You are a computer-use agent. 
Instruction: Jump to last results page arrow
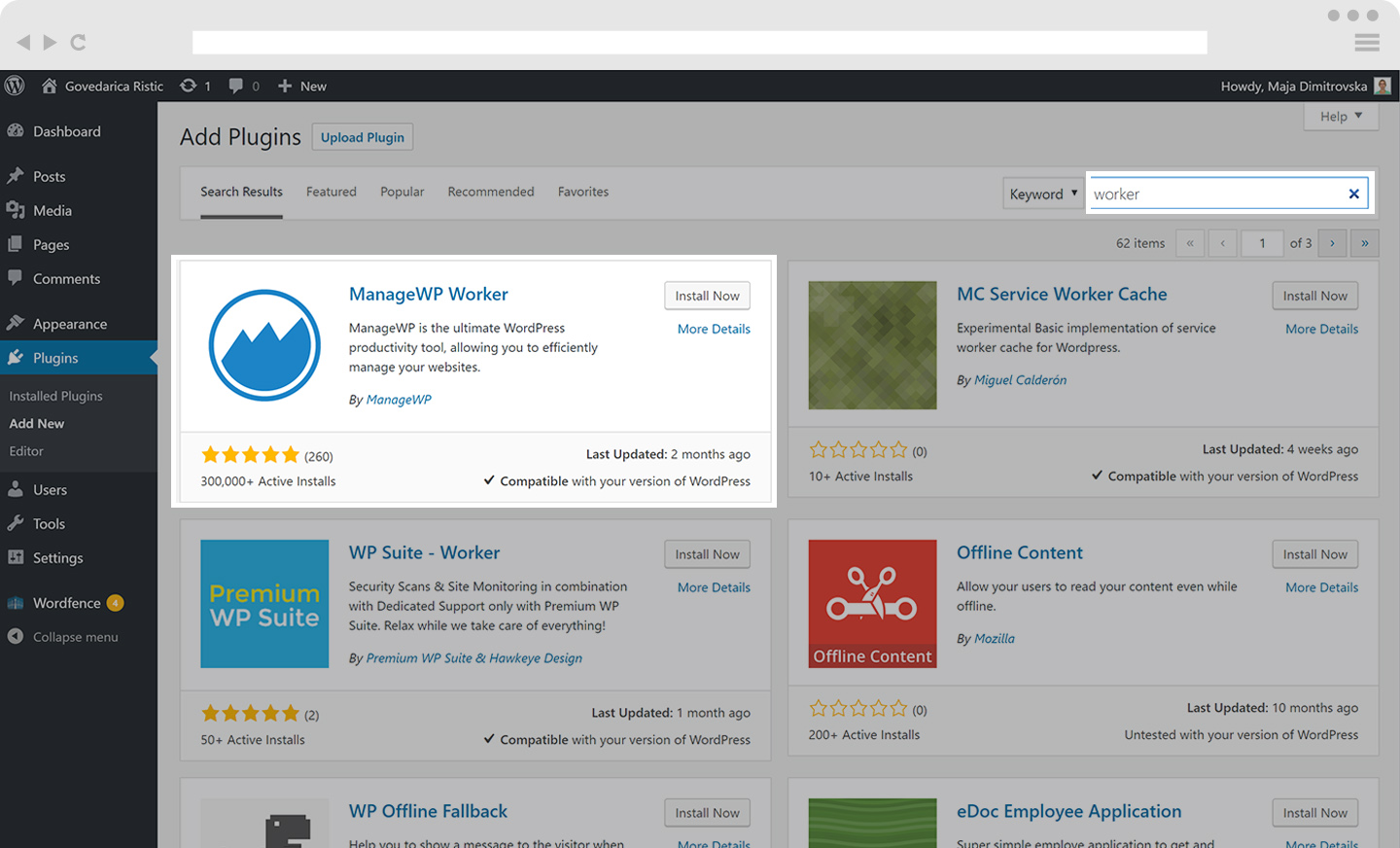point(1365,243)
